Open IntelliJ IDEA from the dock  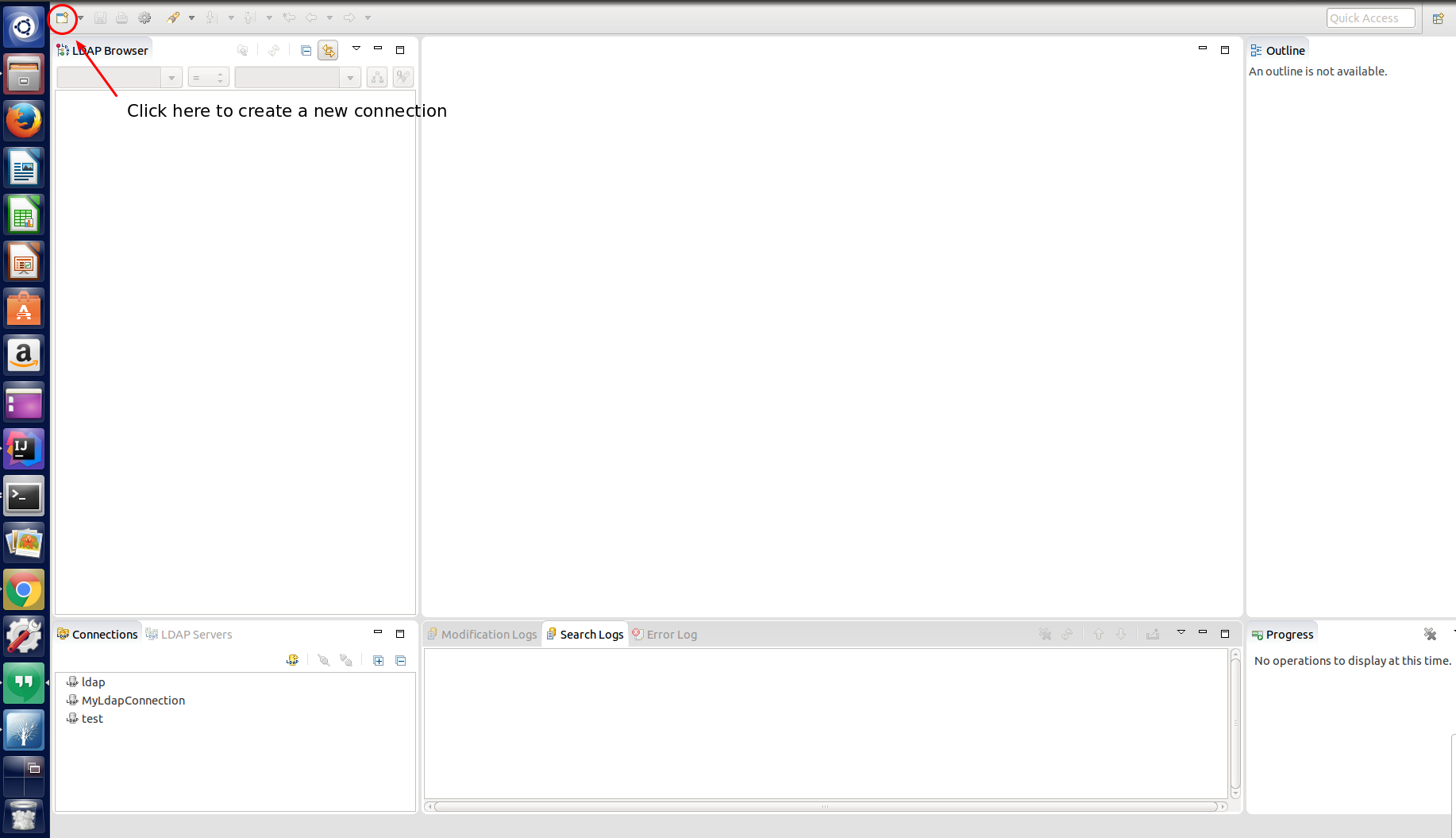(24, 450)
